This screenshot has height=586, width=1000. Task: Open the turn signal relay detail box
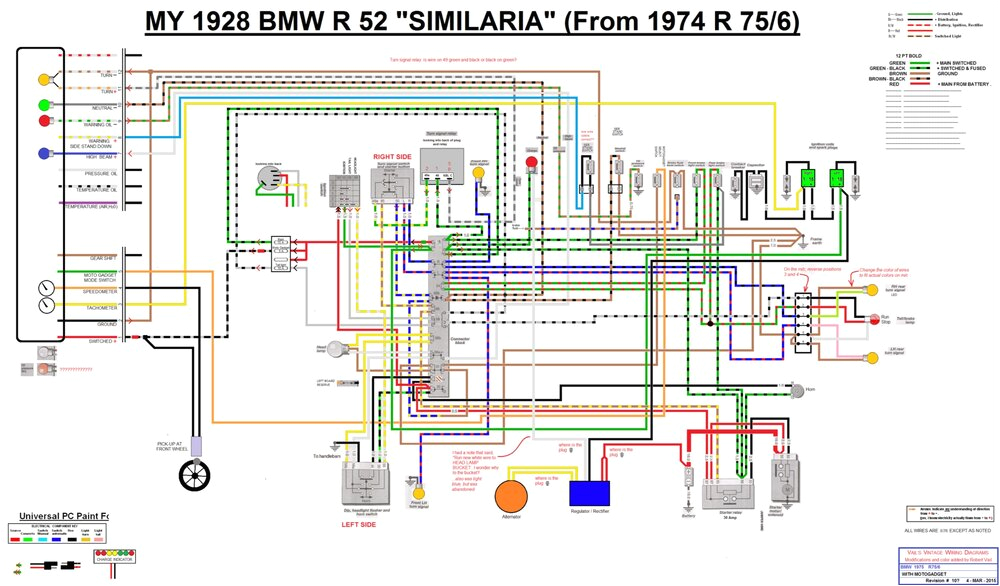442,165
